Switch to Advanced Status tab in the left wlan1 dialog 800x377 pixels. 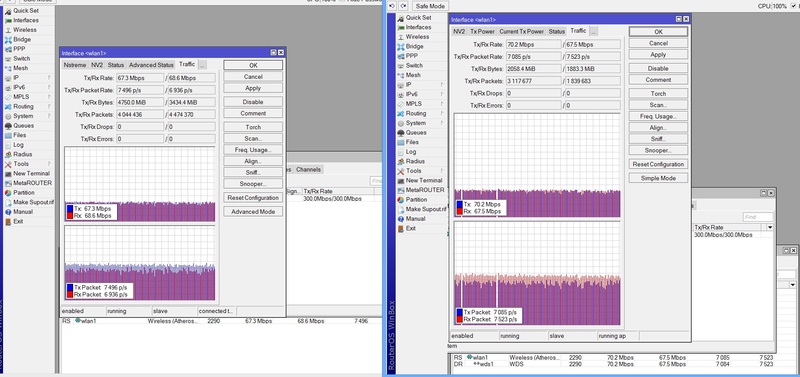(151, 65)
